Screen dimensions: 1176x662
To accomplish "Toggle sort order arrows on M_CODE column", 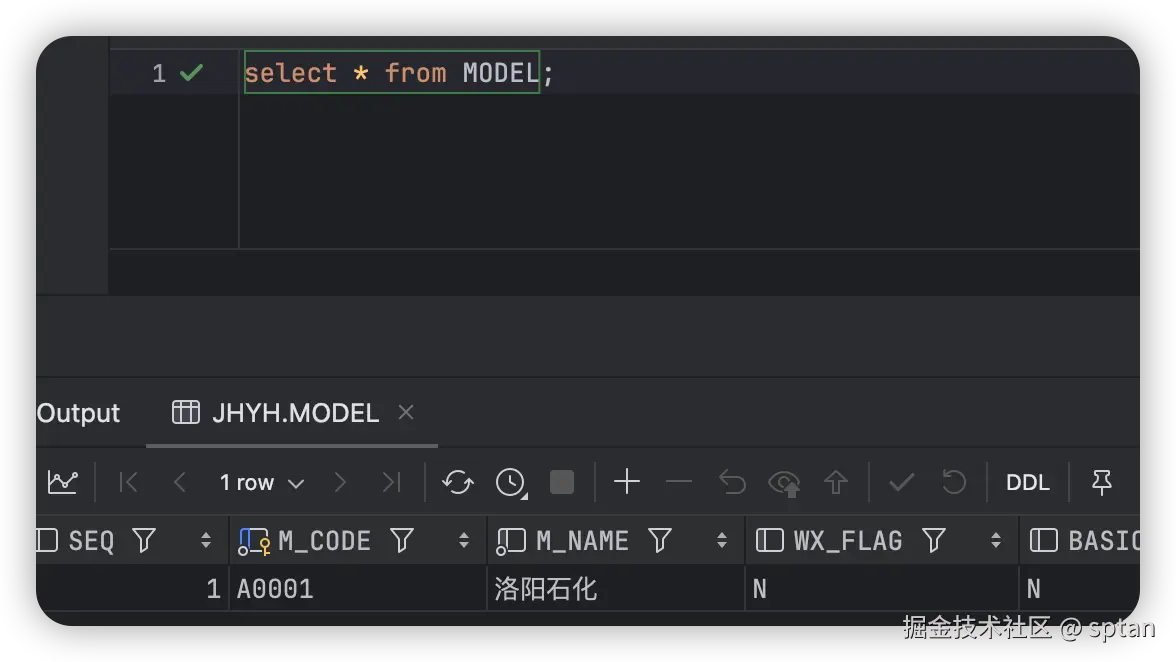I will (464, 541).
